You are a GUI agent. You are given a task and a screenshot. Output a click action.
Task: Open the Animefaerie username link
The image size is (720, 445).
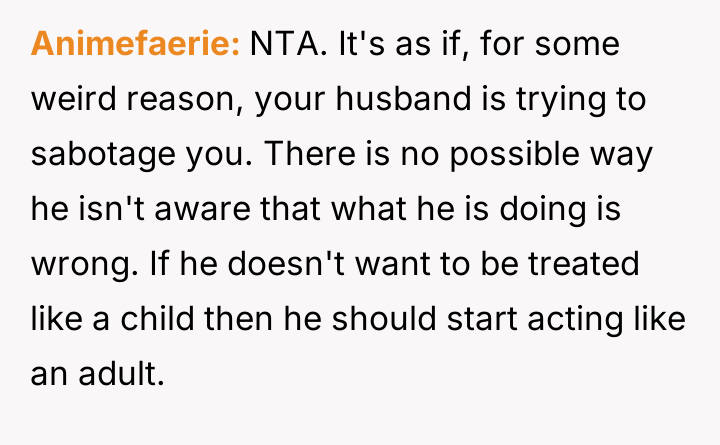[x=135, y=45]
